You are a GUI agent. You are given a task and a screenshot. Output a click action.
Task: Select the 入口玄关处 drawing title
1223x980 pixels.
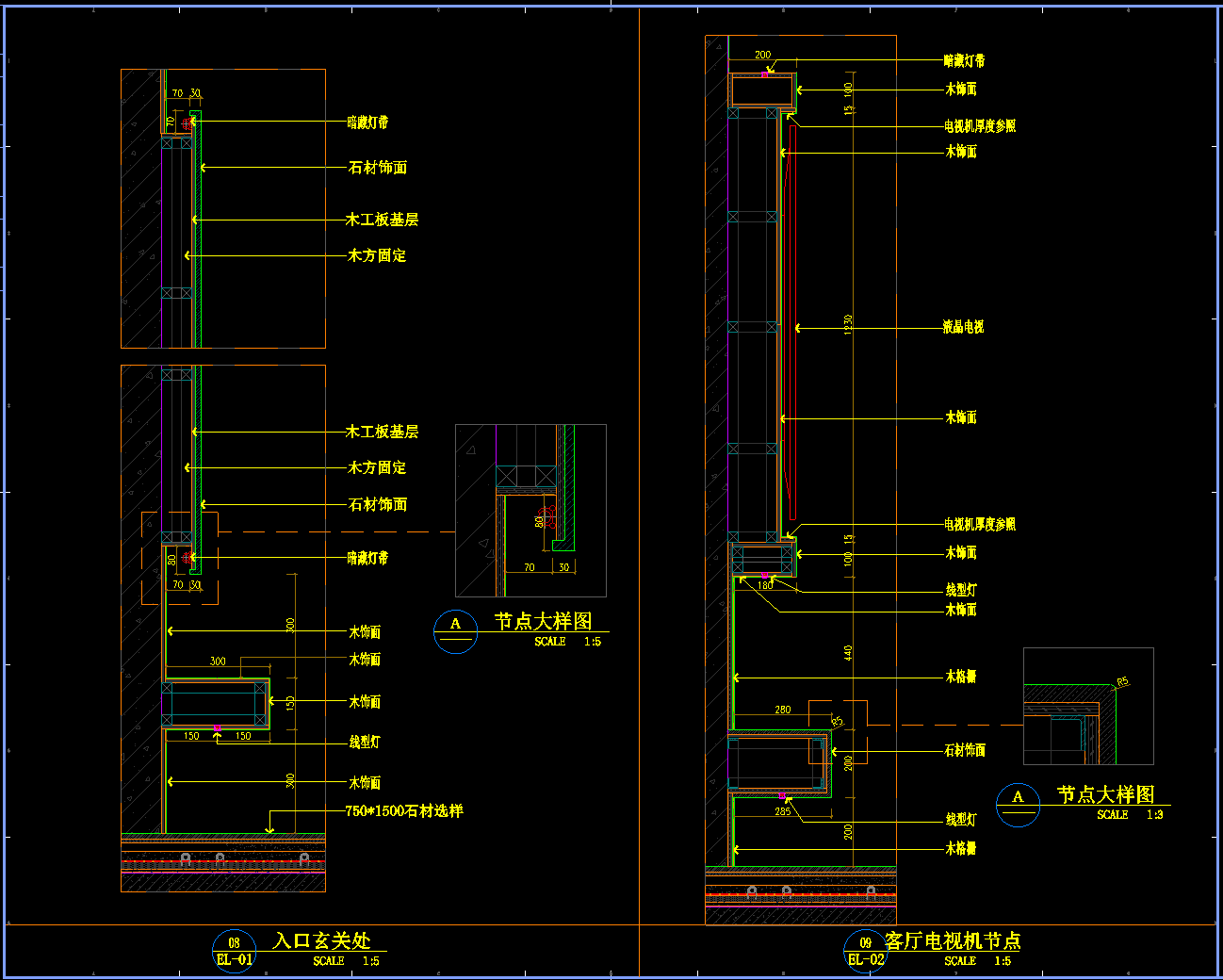click(321, 940)
